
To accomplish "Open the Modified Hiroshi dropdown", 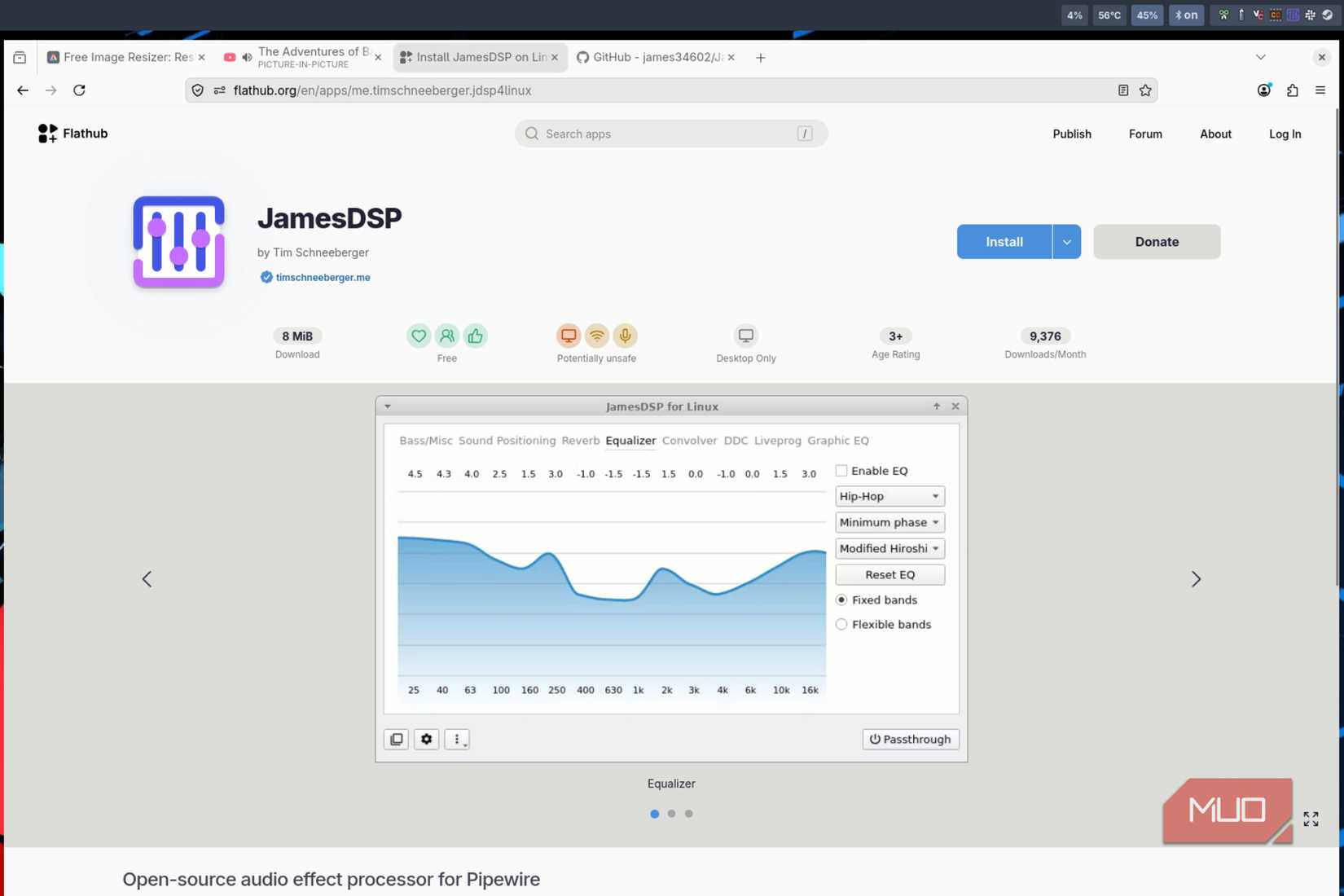I will click(889, 548).
